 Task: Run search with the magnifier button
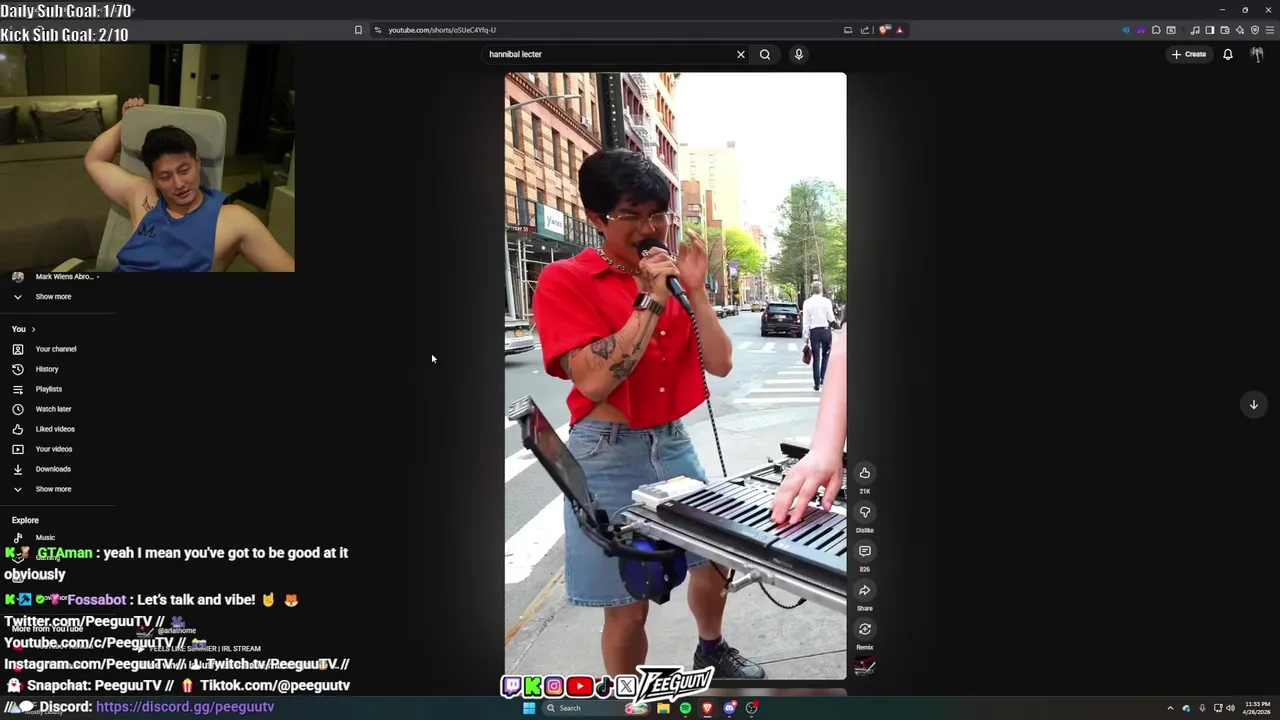click(765, 54)
